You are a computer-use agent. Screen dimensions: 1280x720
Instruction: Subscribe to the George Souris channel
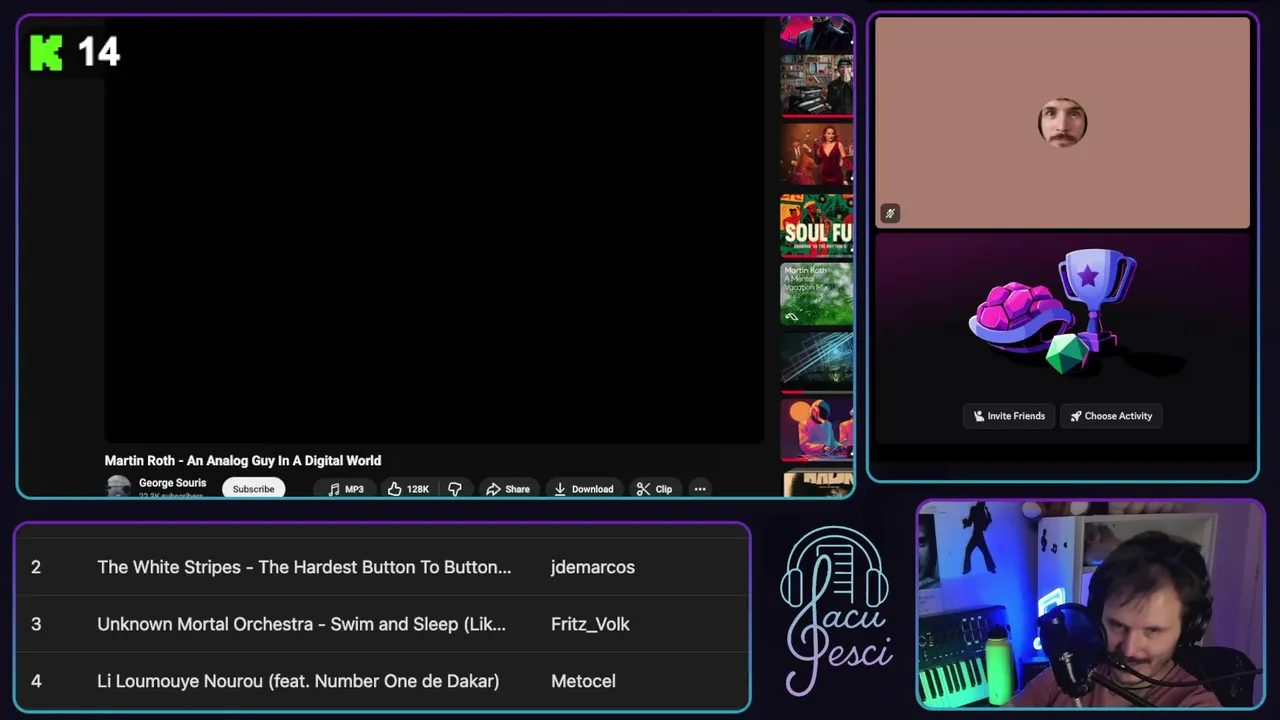click(x=253, y=489)
